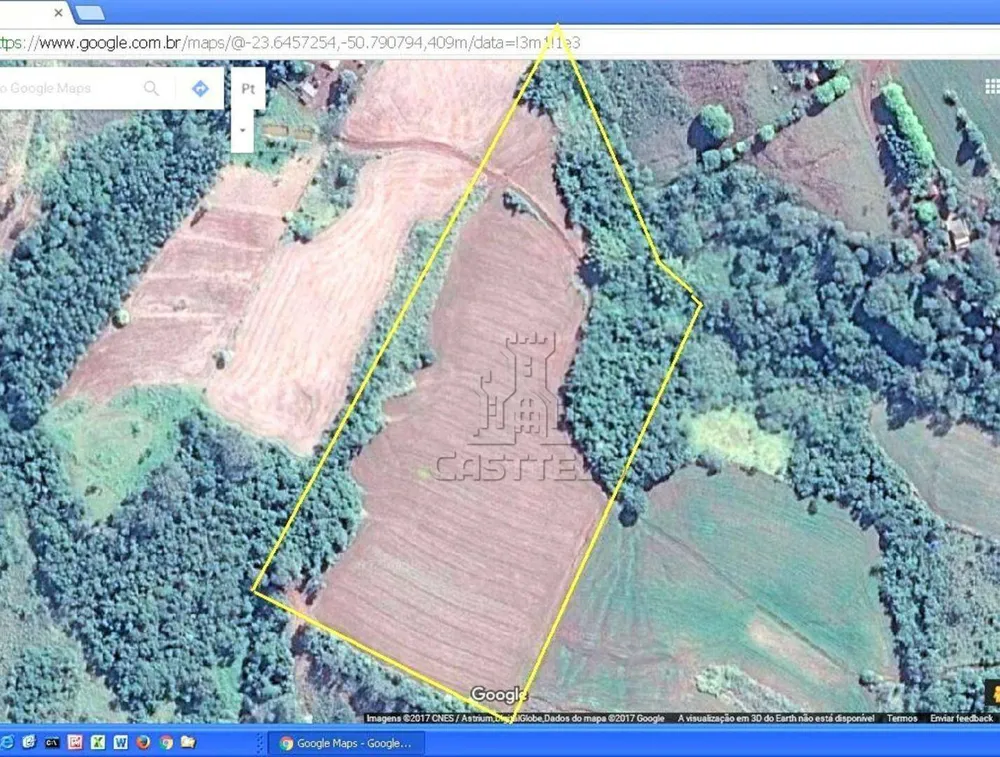The height and width of the screenshot is (757, 1000).
Task: Click the 3D Earth unavailable notice text
Action: 776,718
